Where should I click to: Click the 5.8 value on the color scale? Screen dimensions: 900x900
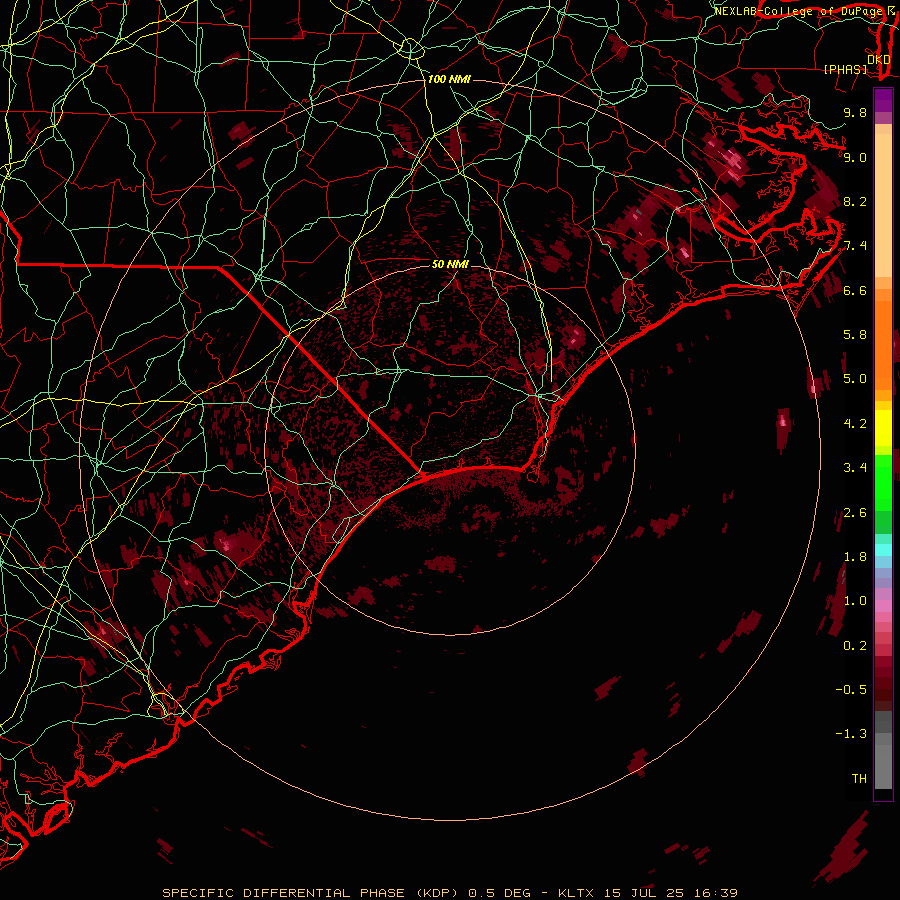[x=855, y=335]
